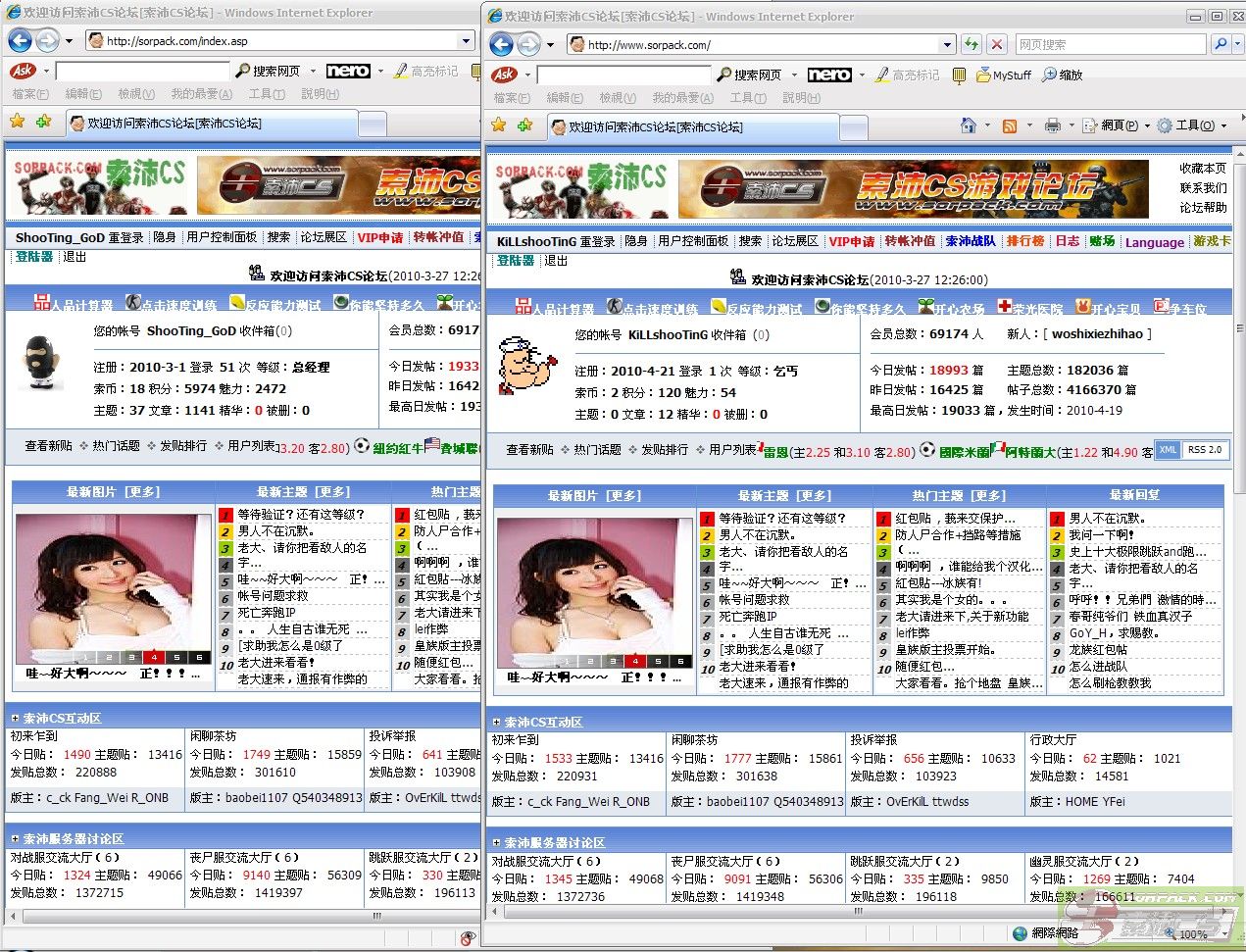Click the VIP申请 link in right forum nav

(851, 241)
